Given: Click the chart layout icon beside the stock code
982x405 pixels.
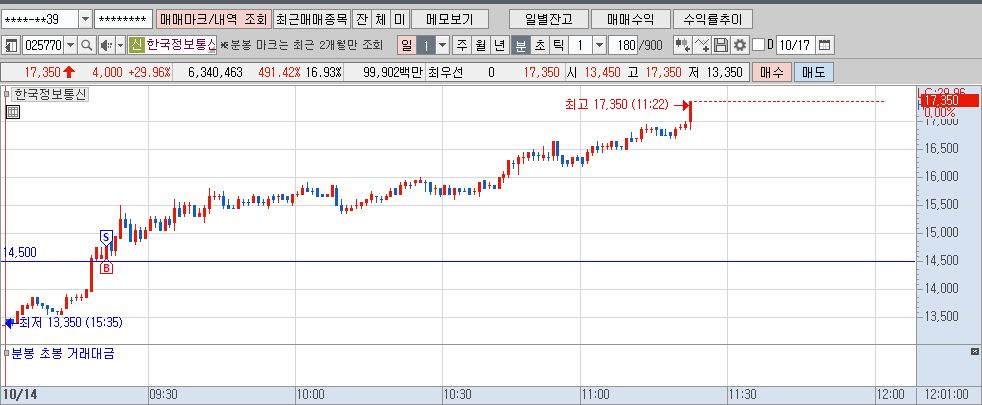Looking at the screenshot, I should pos(11,45).
